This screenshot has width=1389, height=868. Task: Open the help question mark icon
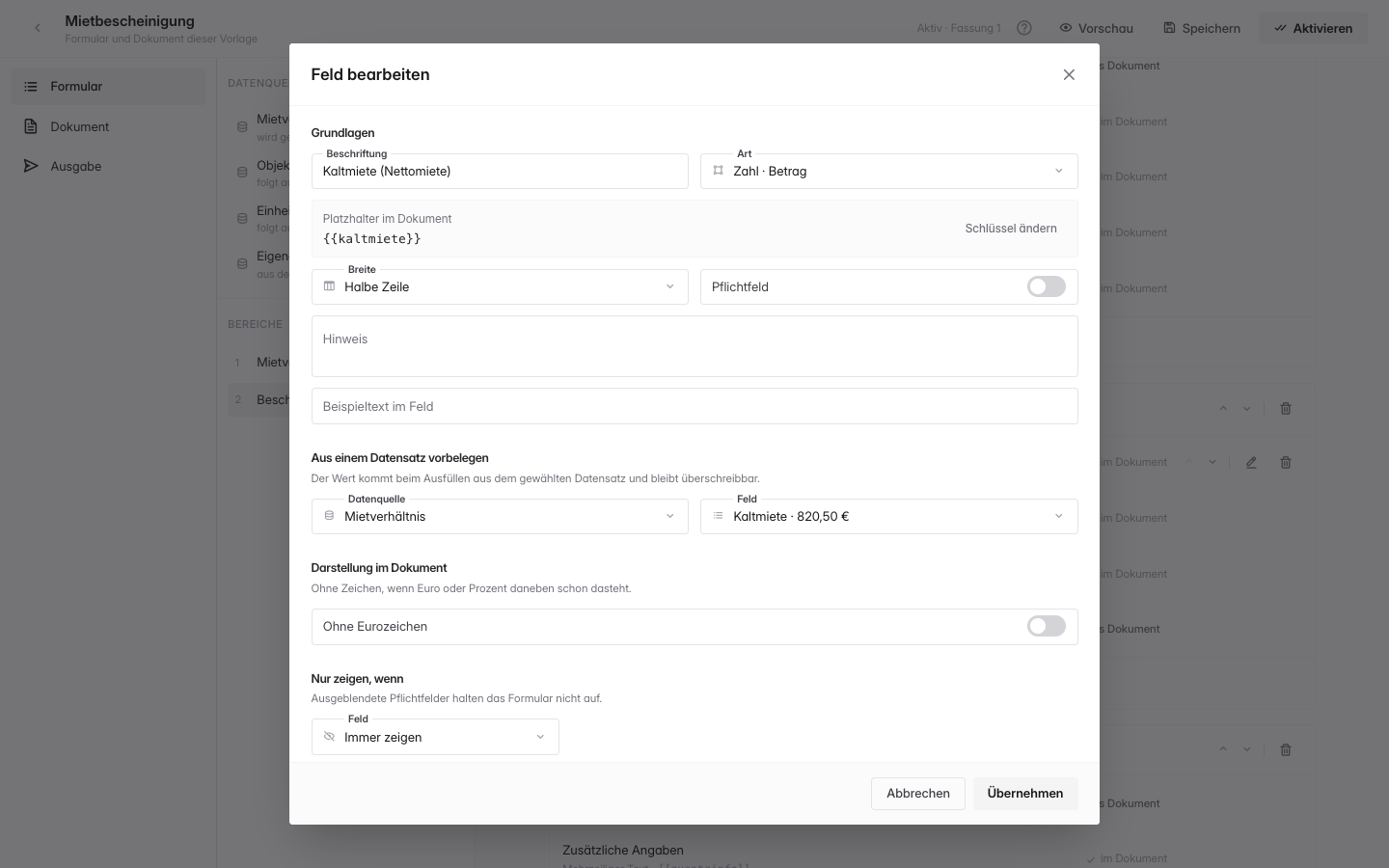pyautogui.click(x=1024, y=28)
